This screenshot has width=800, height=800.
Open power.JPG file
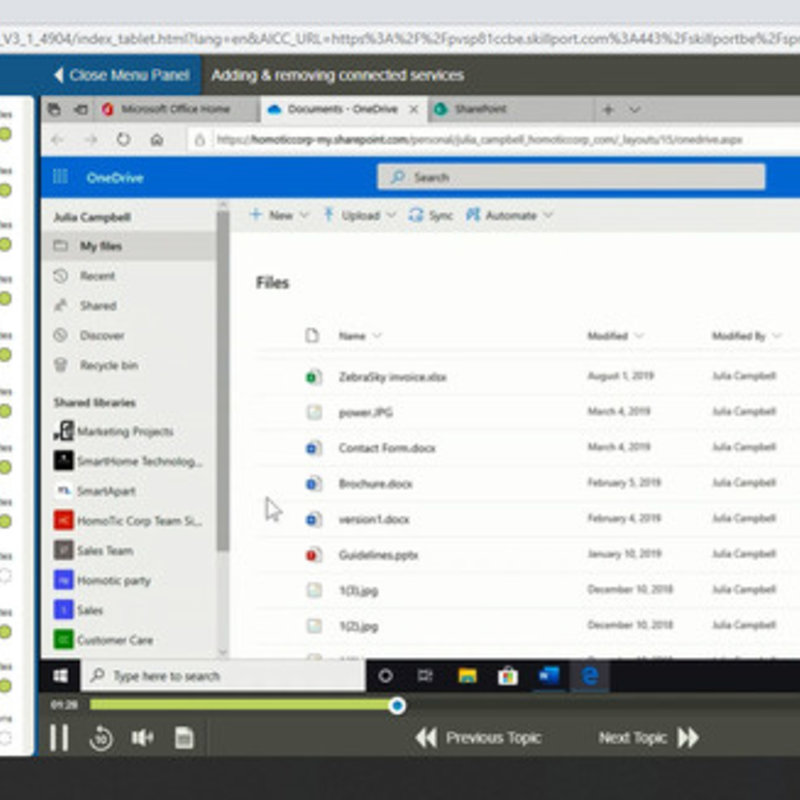(x=366, y=412)
